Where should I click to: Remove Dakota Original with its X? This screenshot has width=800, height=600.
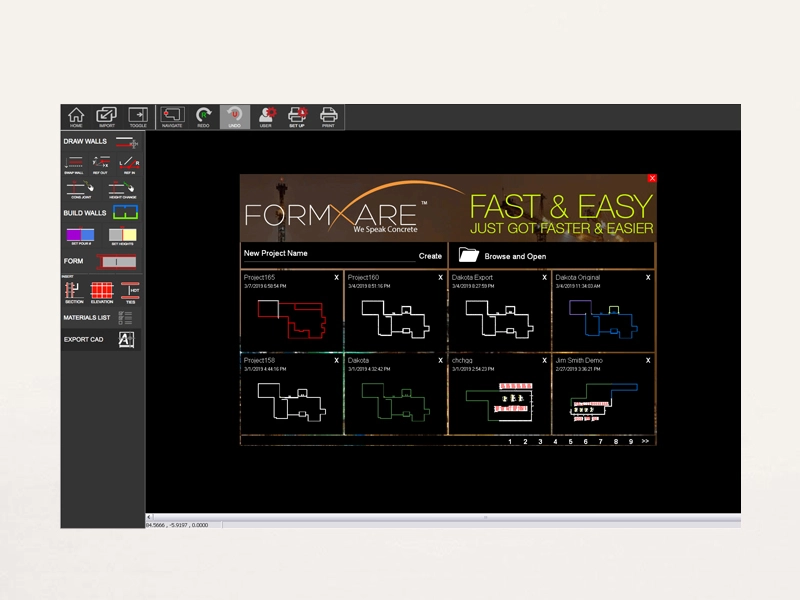[x=648, y=278]
